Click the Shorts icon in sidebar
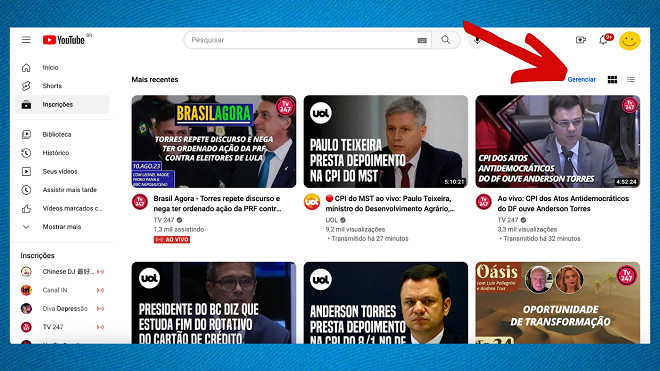Viewport: 660px width, 371px height. [x=26, y=86]
